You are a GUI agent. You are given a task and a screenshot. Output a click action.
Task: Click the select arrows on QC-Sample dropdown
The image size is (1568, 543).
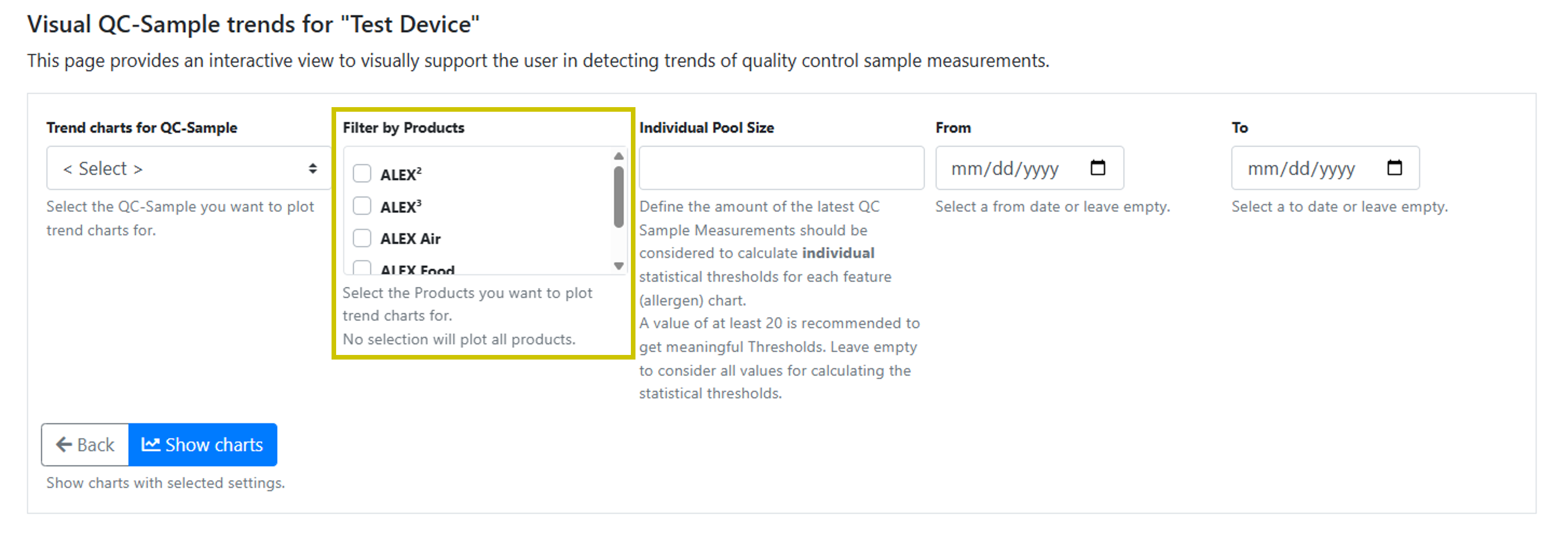(x=312, y=168)
